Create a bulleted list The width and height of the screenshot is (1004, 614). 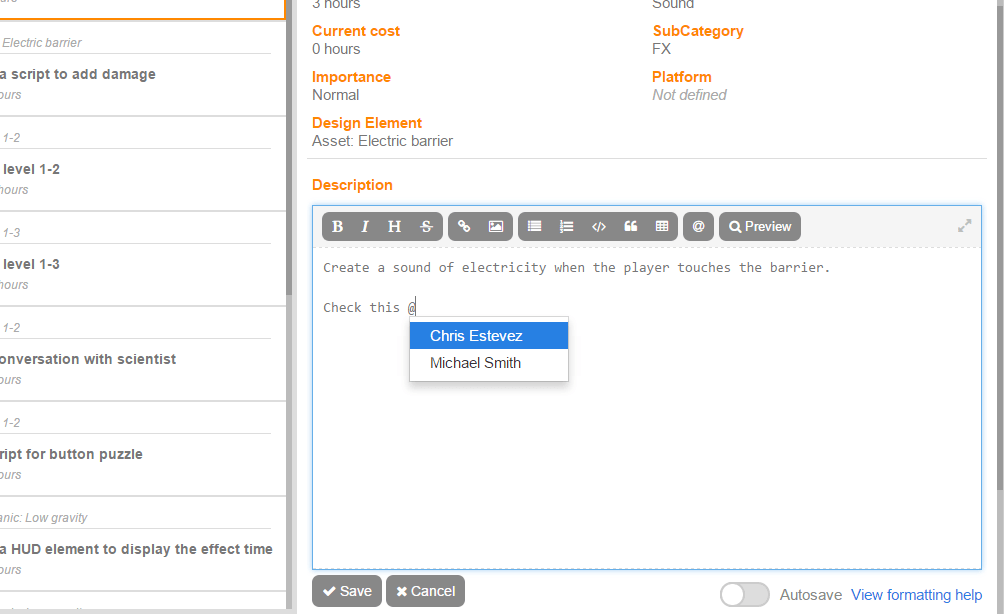(x=534, y=227)
